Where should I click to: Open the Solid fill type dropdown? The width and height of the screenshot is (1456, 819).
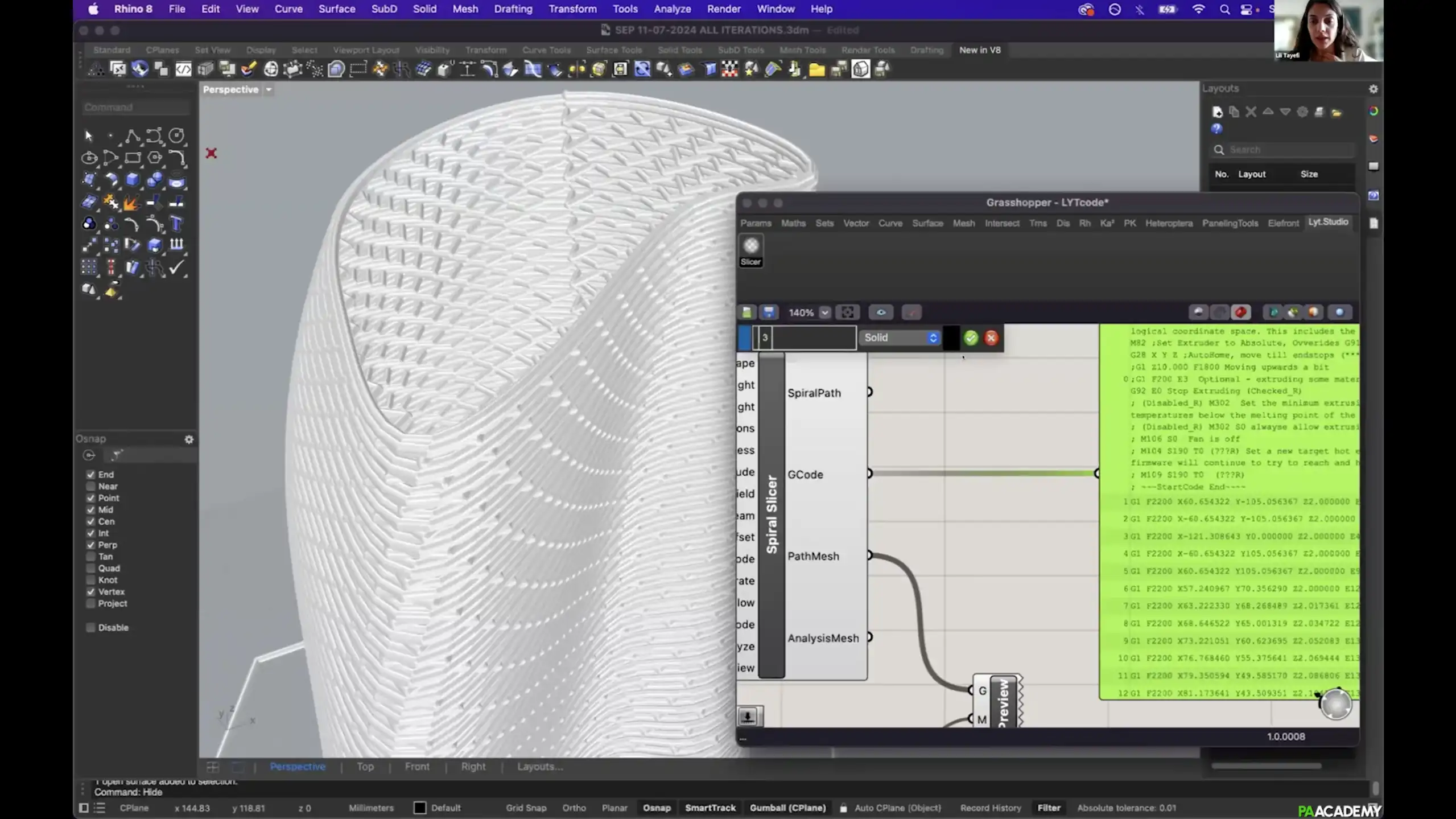click(900, 338)
